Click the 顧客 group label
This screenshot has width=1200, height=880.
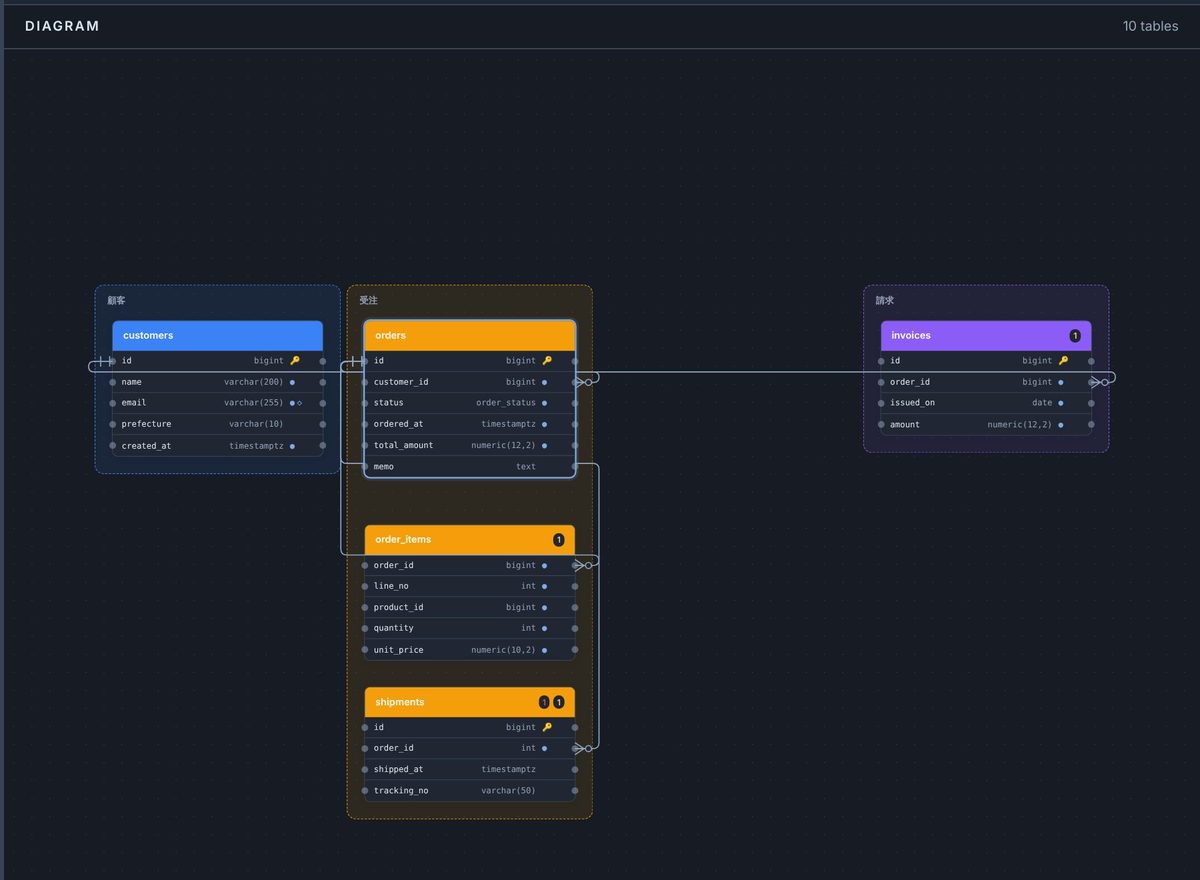click(117, 300)
